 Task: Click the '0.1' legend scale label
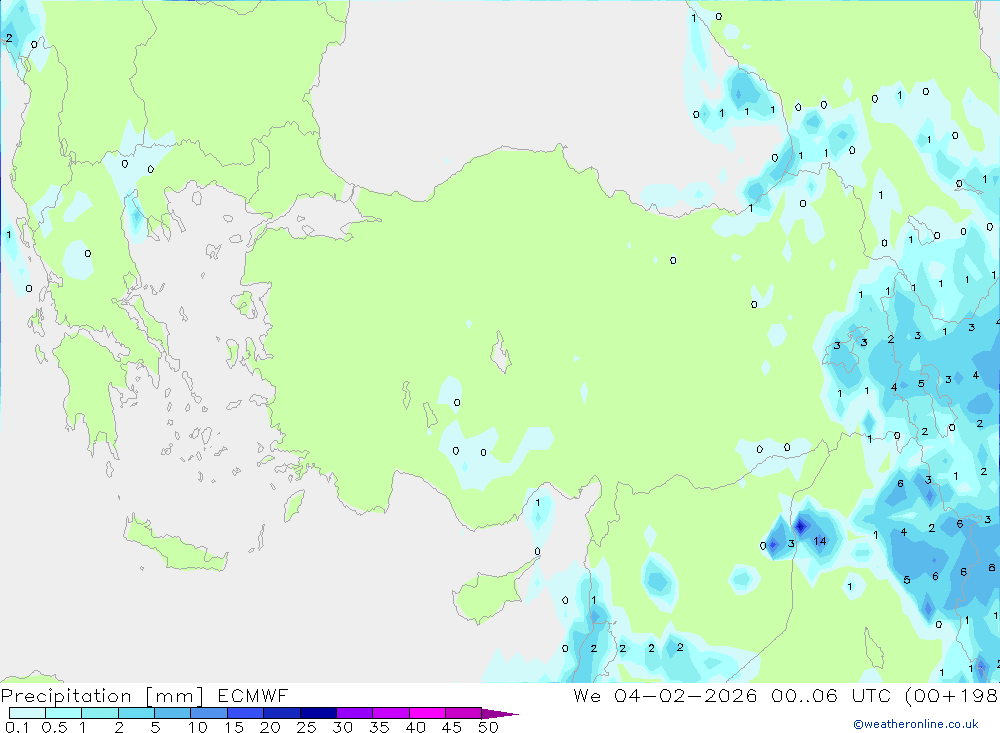click(17, 727)
